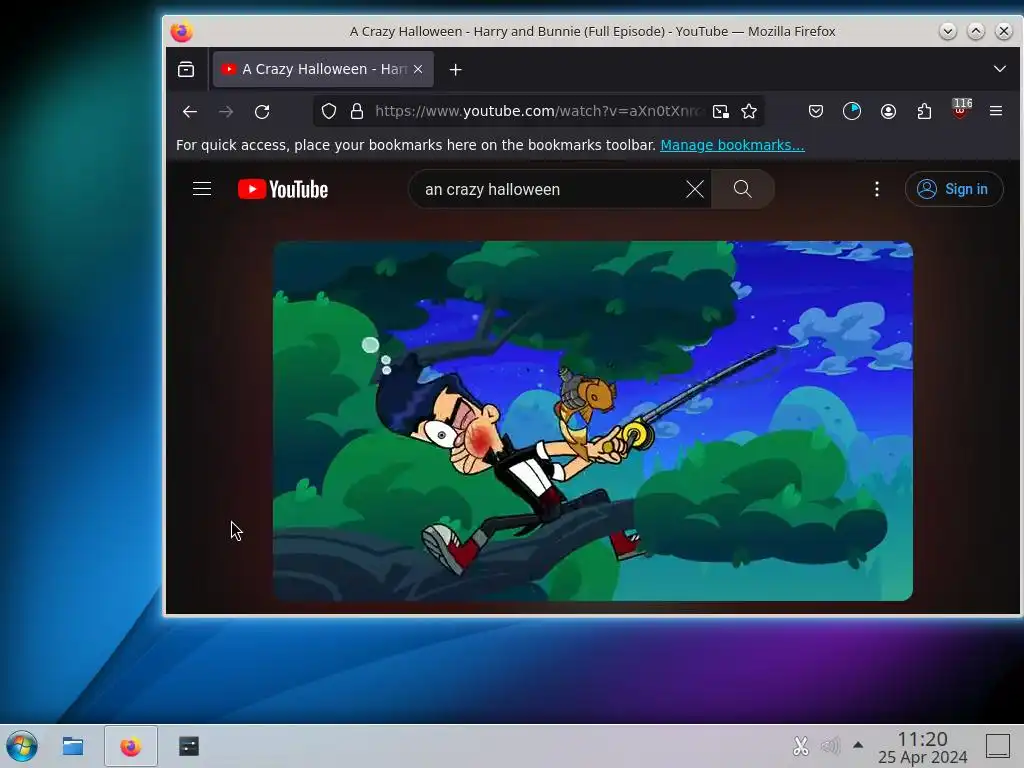This screenshot has height=768, width=1024.
Task: Switch to Firefox in the taskbar
Action: coord(131,746)
